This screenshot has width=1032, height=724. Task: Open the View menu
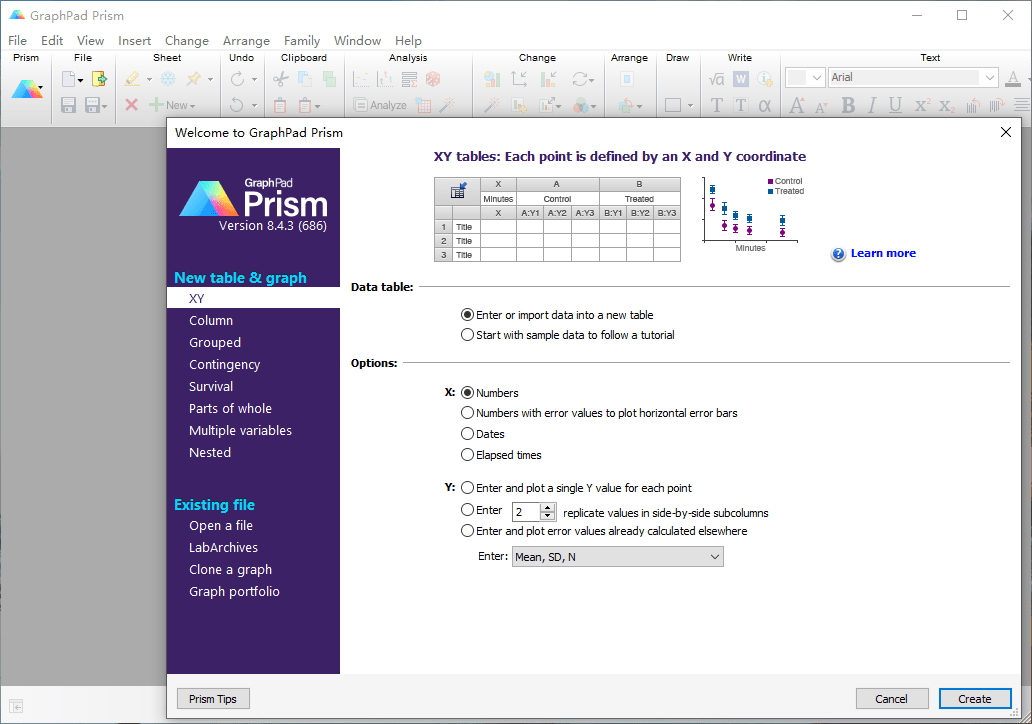point(90,41)
